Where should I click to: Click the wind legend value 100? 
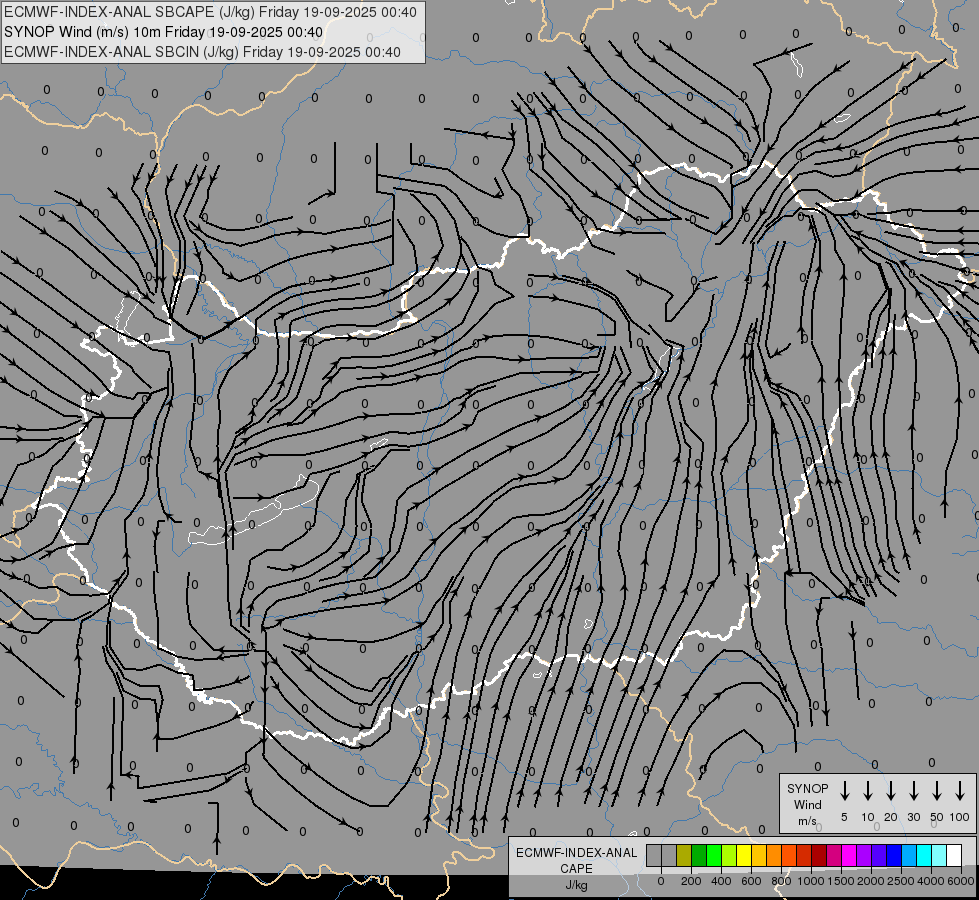(960, 817)
